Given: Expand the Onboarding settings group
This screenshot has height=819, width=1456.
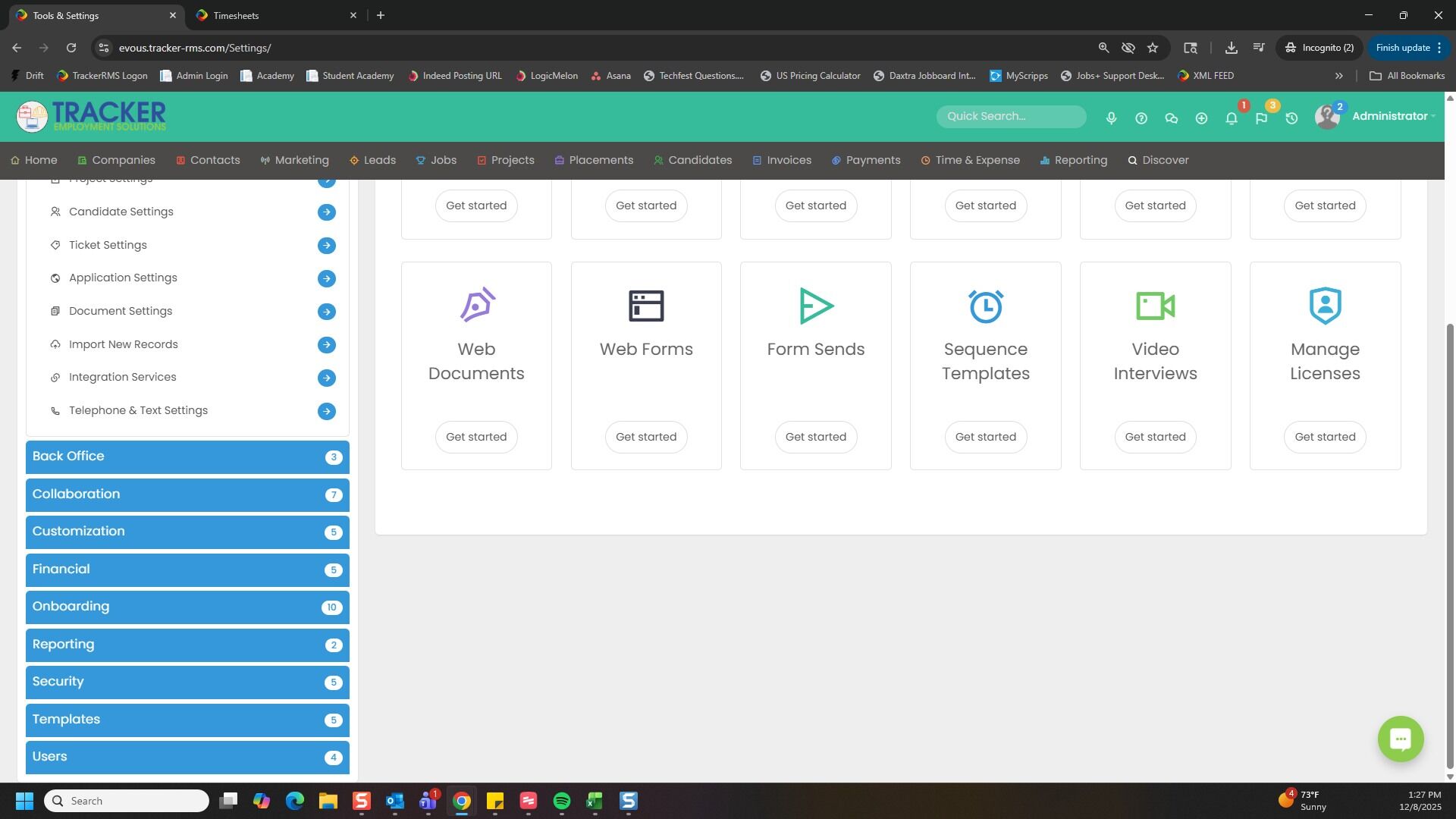Looking at the screenshot, I should coord(187,607).
